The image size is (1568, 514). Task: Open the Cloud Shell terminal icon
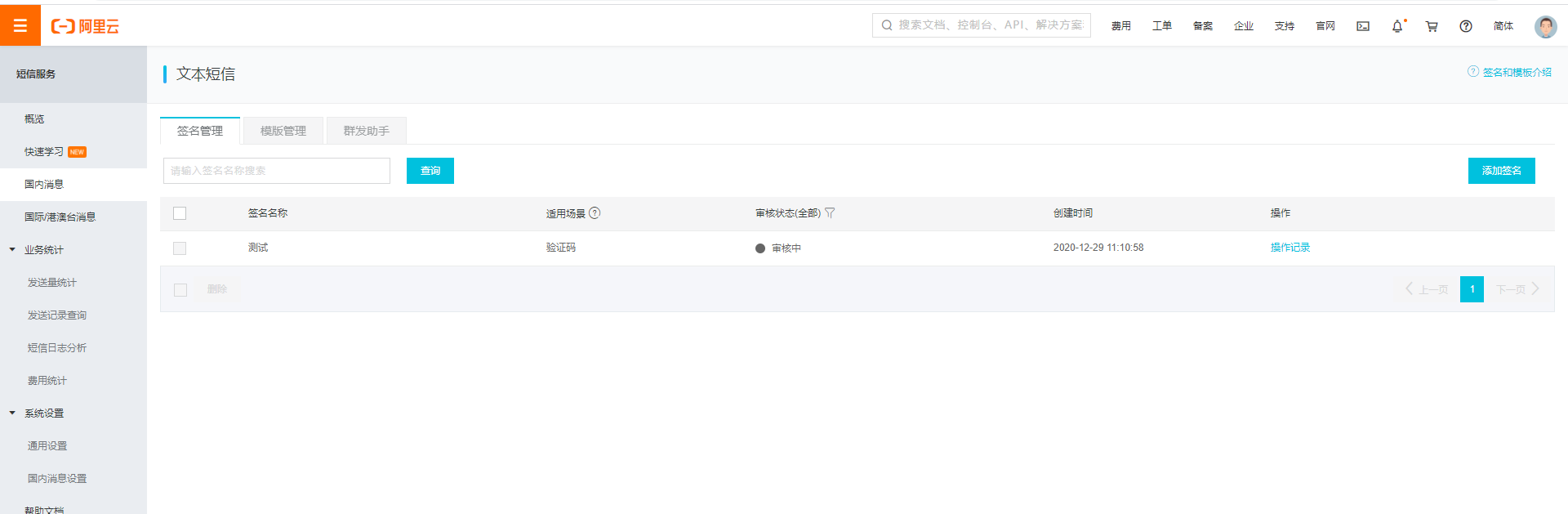1363,26
